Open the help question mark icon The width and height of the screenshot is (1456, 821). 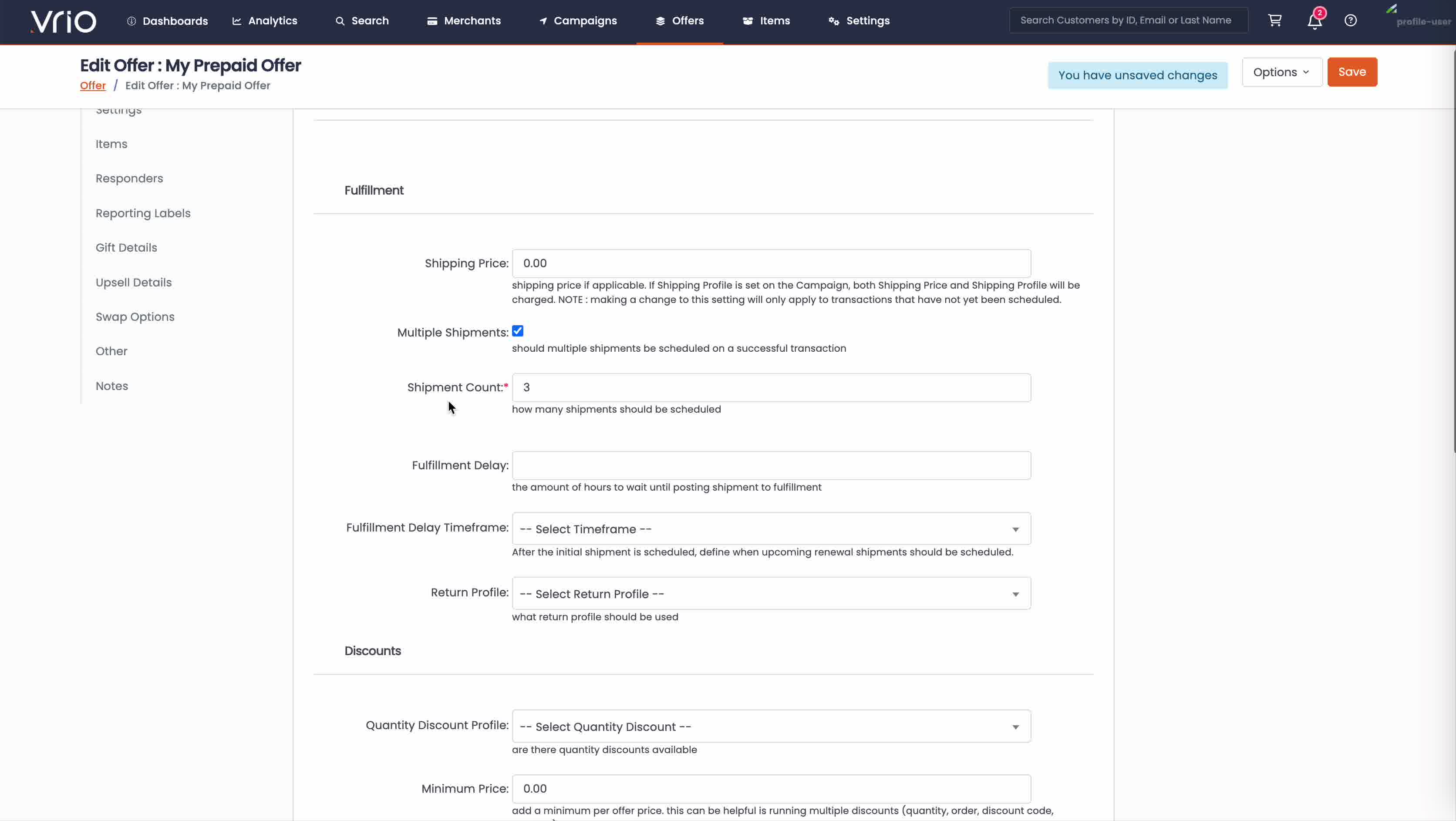coord(1350,21)
